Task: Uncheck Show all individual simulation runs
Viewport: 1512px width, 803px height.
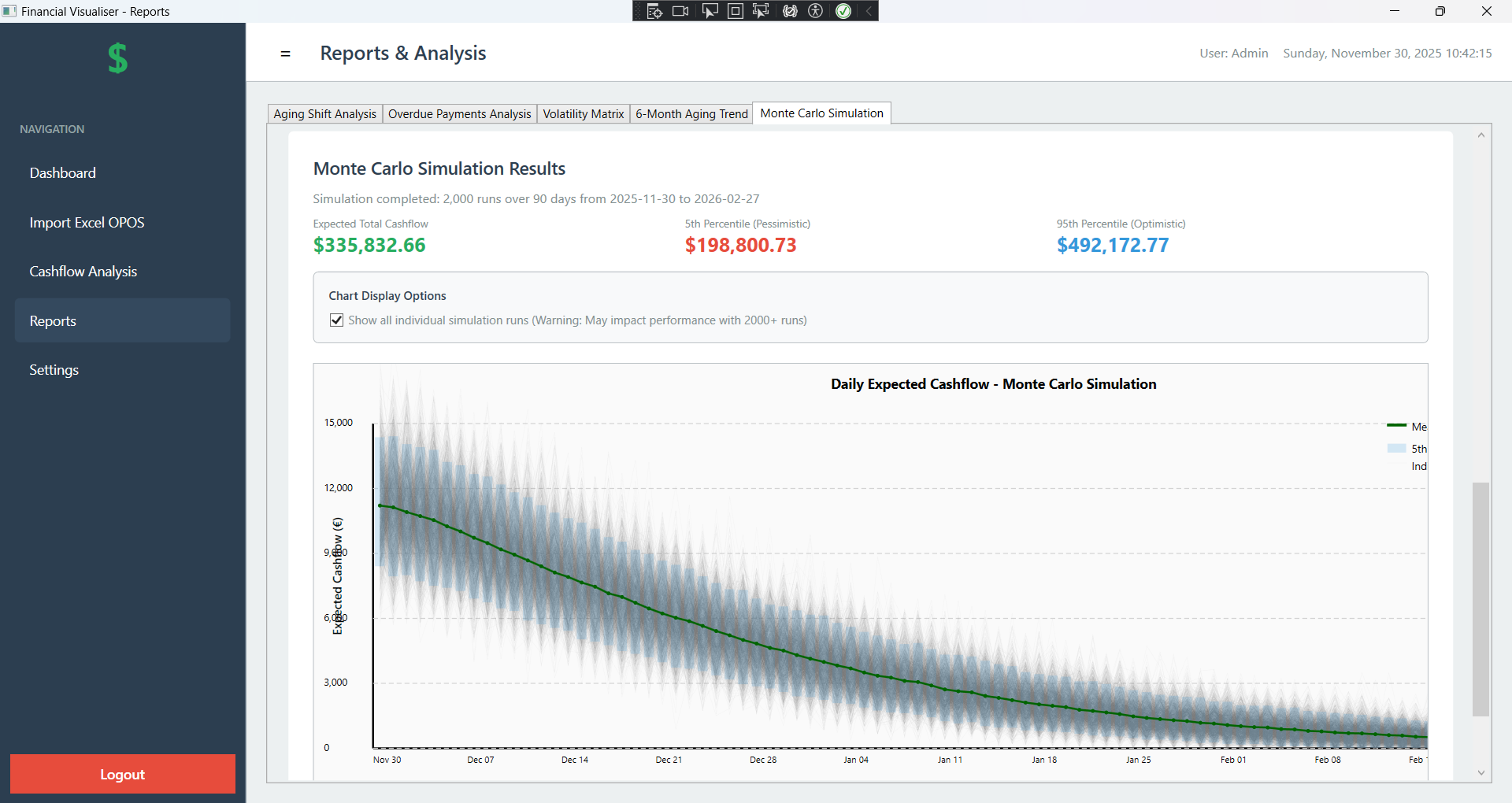Action: 337,320
